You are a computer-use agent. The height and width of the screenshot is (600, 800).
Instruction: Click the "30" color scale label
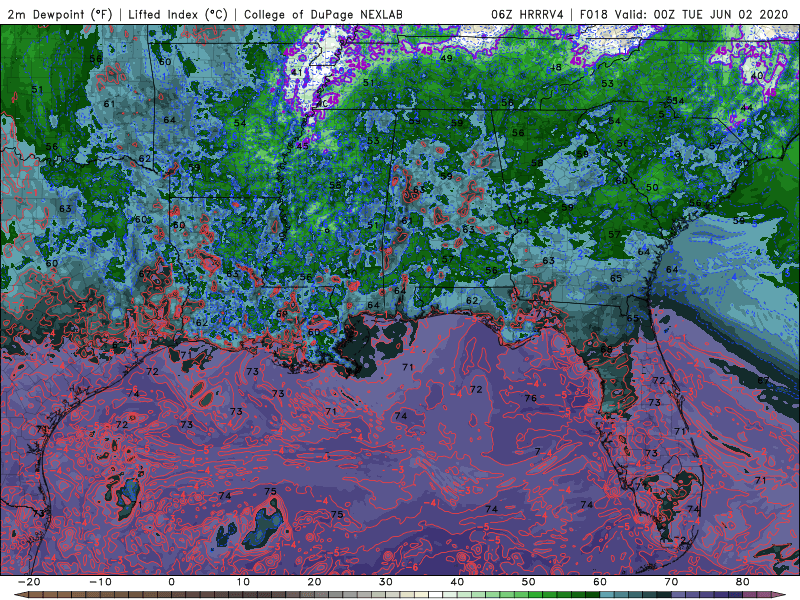coord(386,582)
